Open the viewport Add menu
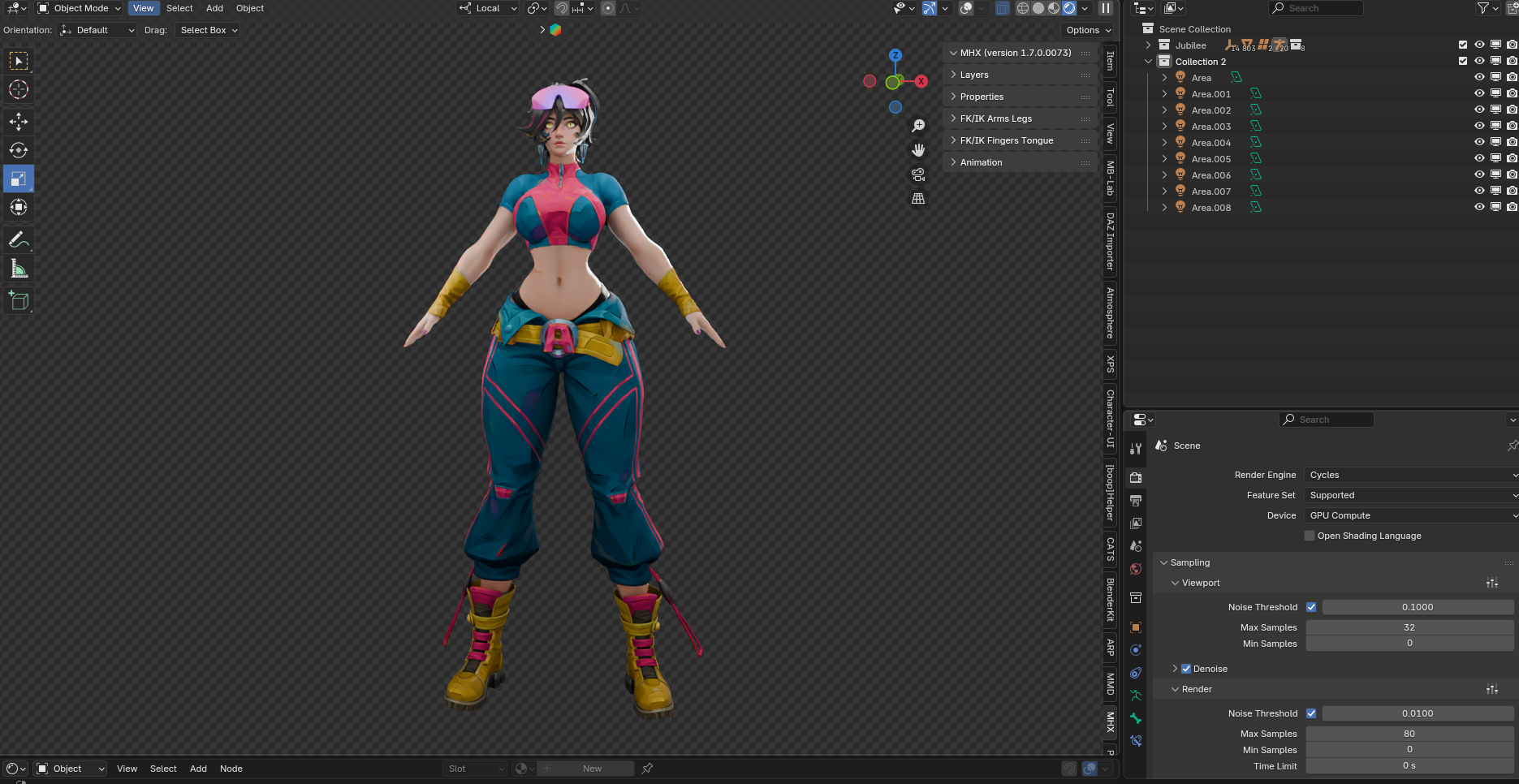The image size is (1519, 784). coord(214,8)
